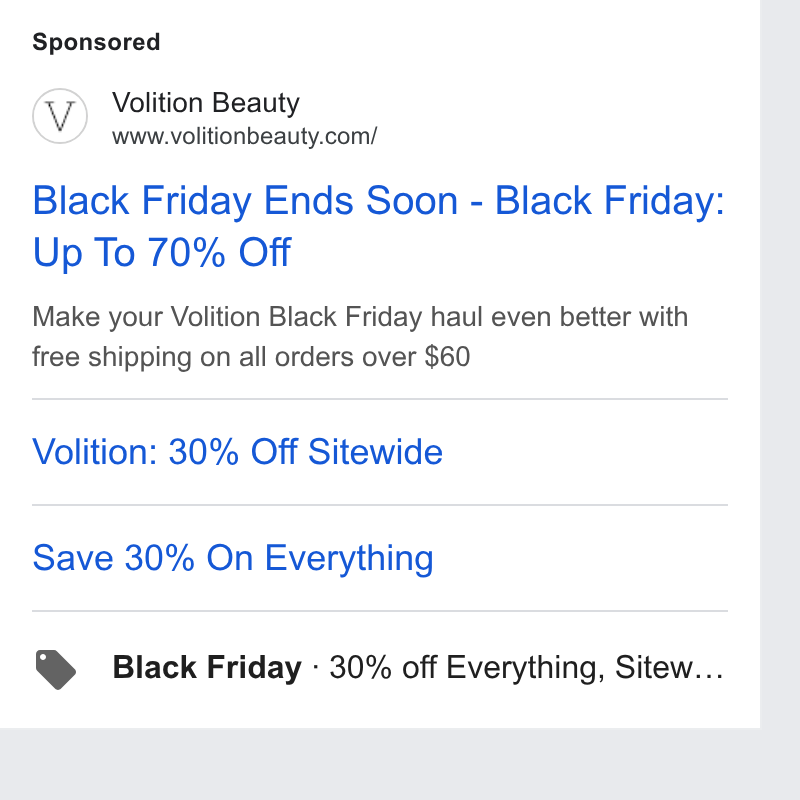The width and height of the screenshot is (800, 800).
Task: Open the Black Friday Ends Soon headline
Action: coord(245,201)
